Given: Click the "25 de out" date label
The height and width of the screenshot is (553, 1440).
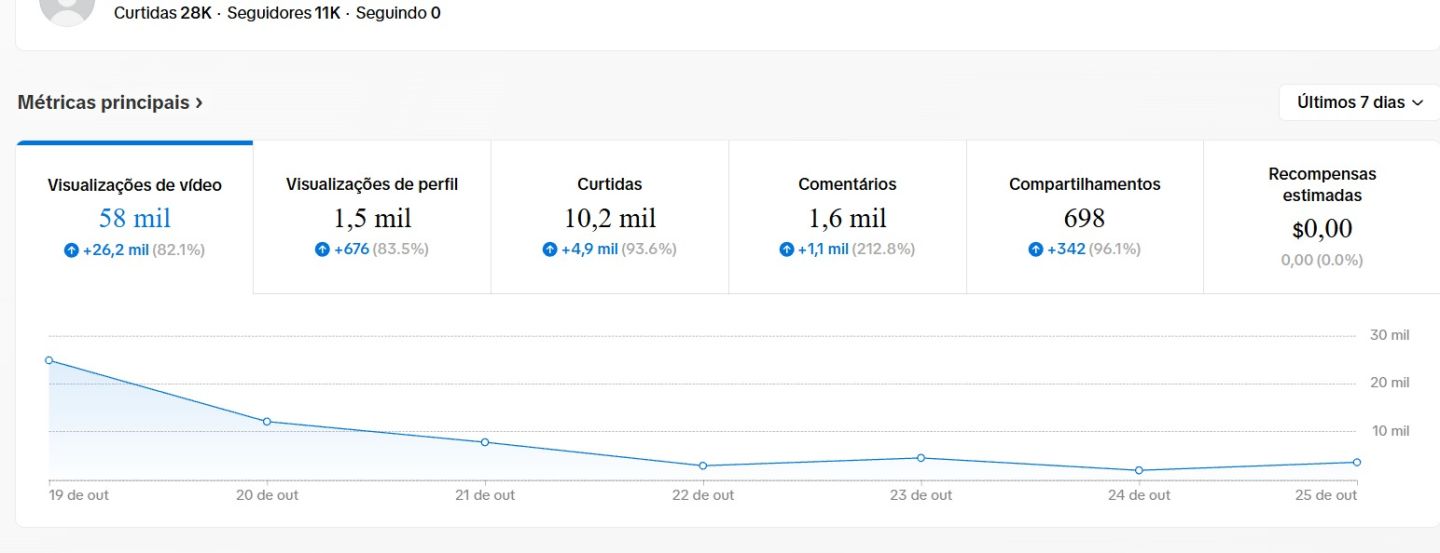Looking at the screenshot, I should (x=1325, y=495).
